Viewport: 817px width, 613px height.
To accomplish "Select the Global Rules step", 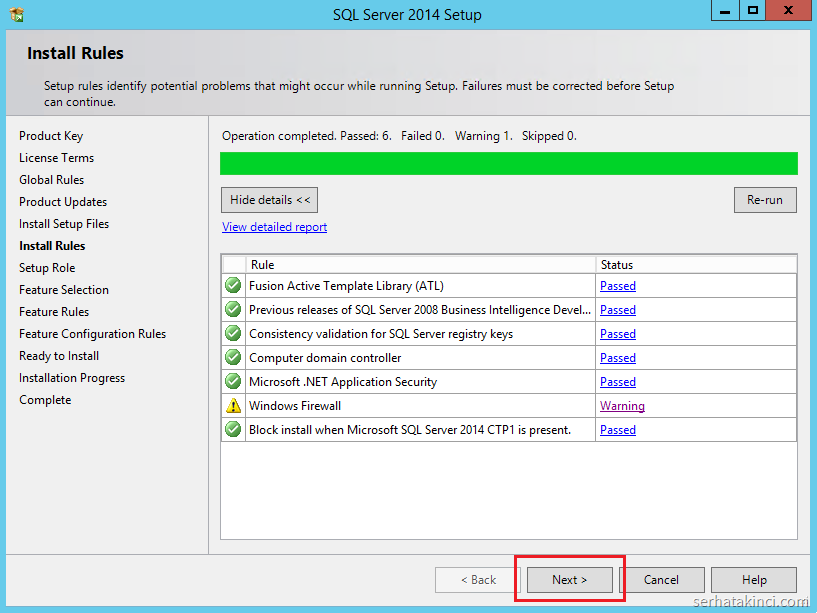I will (52, 180).
